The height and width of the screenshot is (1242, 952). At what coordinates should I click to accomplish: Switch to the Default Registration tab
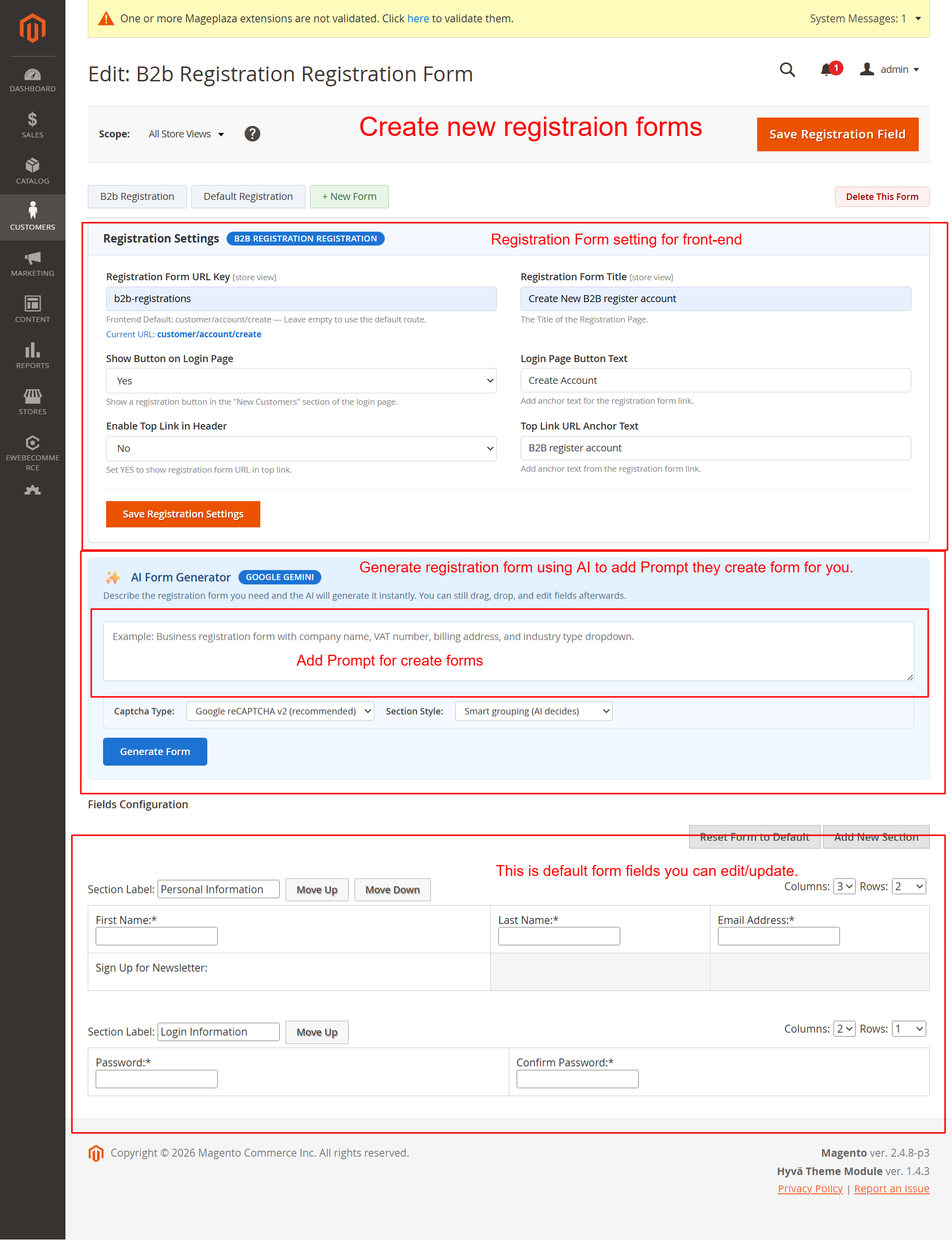coord(248,197)
